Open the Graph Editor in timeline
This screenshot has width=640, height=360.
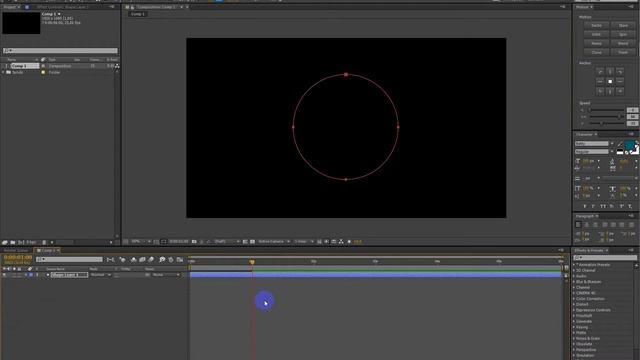tap(180, 260)
